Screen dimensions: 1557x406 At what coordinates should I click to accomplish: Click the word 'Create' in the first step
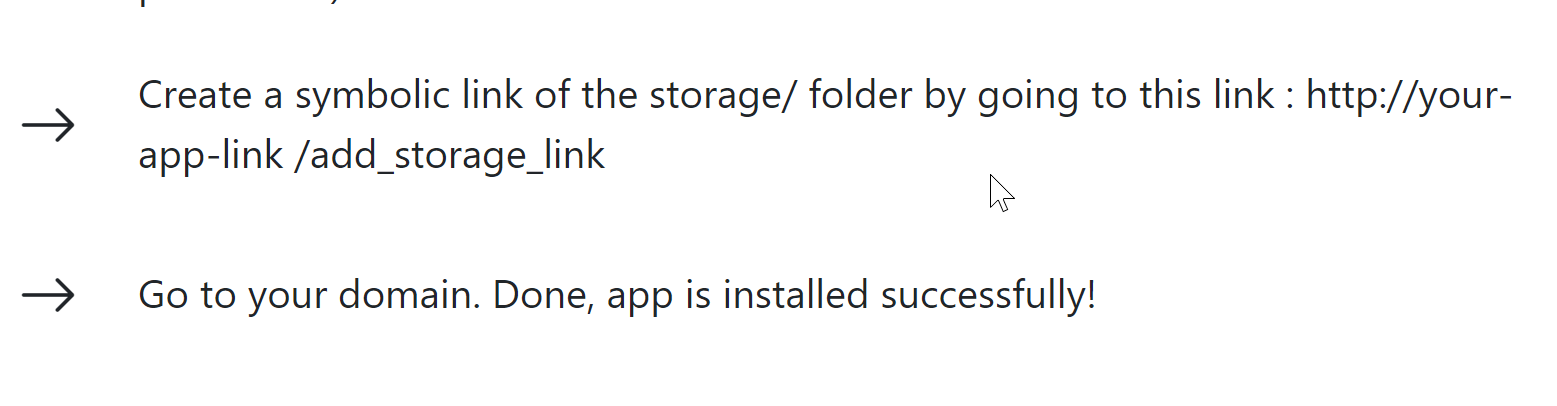coord(194,96)
